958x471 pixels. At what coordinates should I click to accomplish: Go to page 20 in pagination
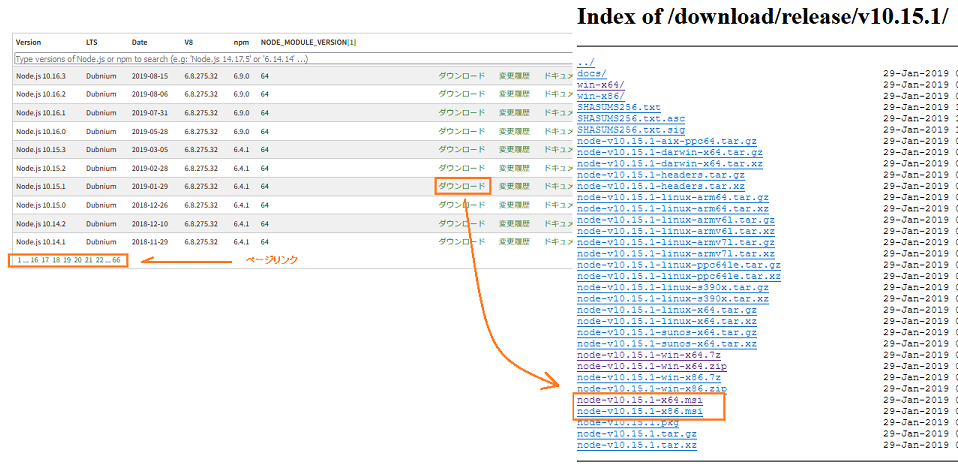(x=78, y=260)
